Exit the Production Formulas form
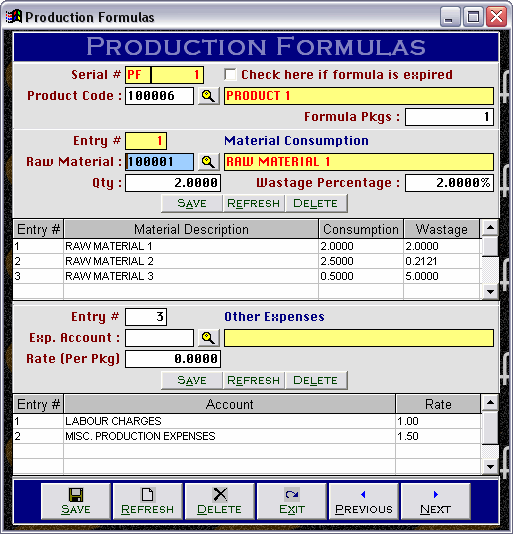The height and width of the screenshot is (534, 513). point(292,501)
